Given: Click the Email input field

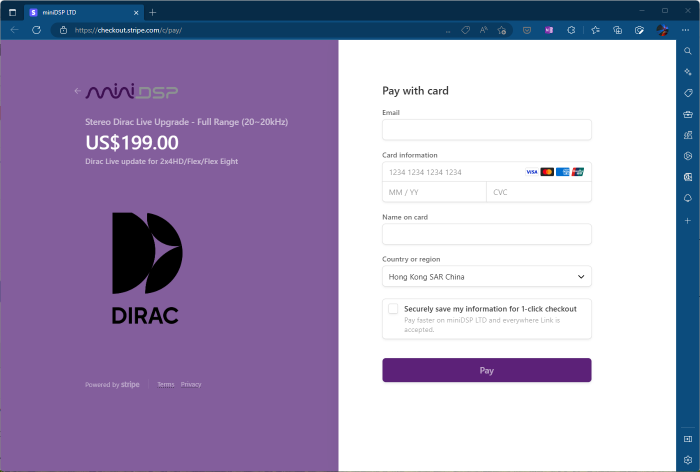Looking at the screenshot, I should [487, 130].
